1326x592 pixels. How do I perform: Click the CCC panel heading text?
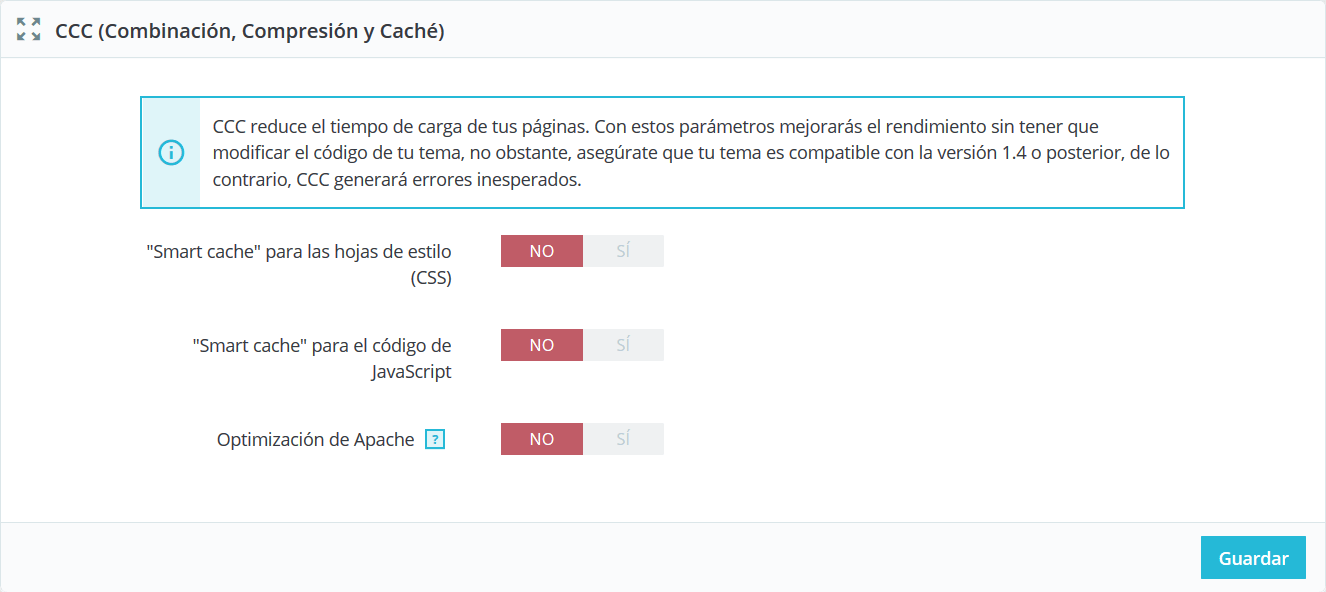coord(250,30)
